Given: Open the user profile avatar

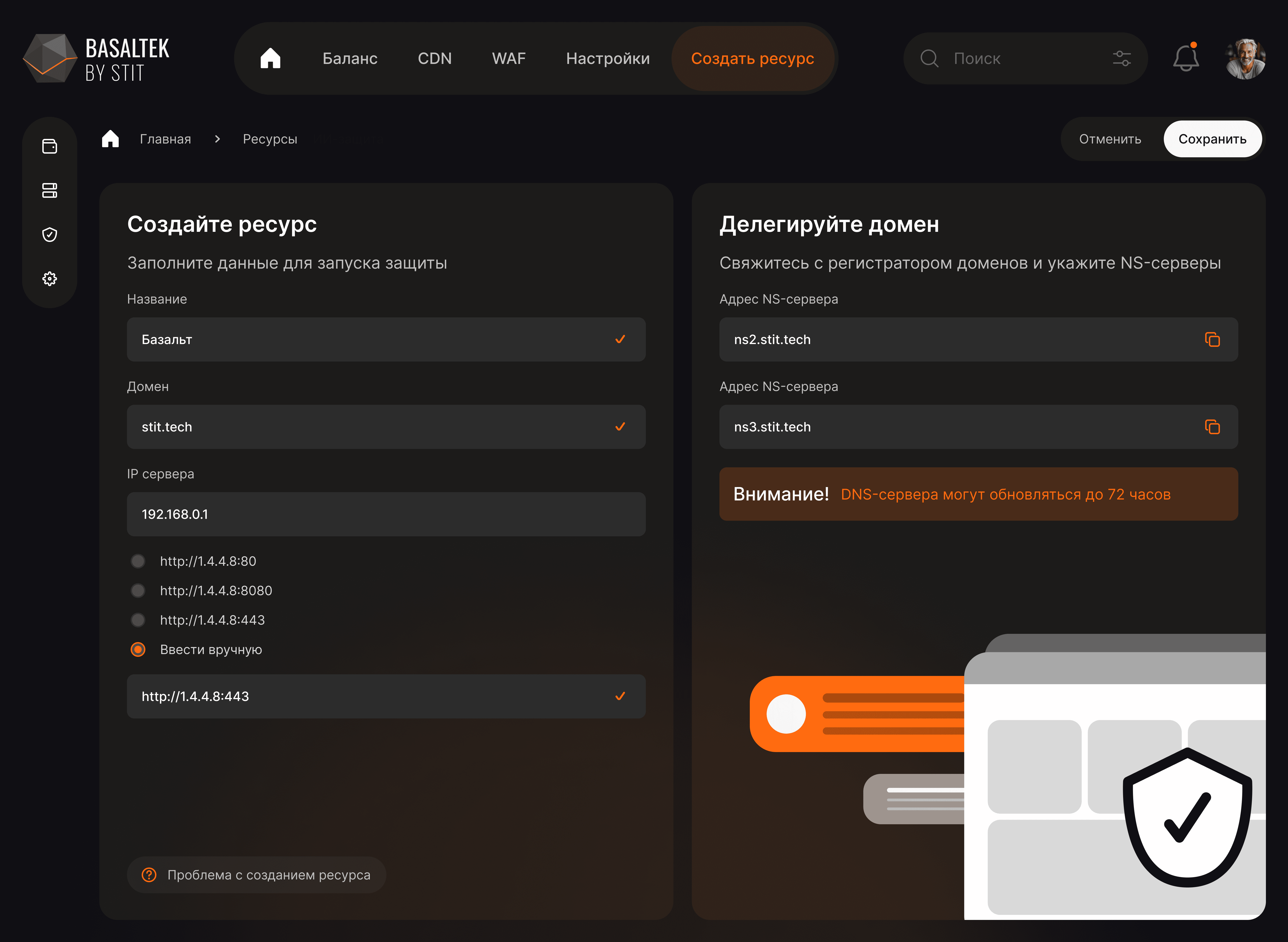Looking at the screenshot, I should click(x=1245, y=58).
